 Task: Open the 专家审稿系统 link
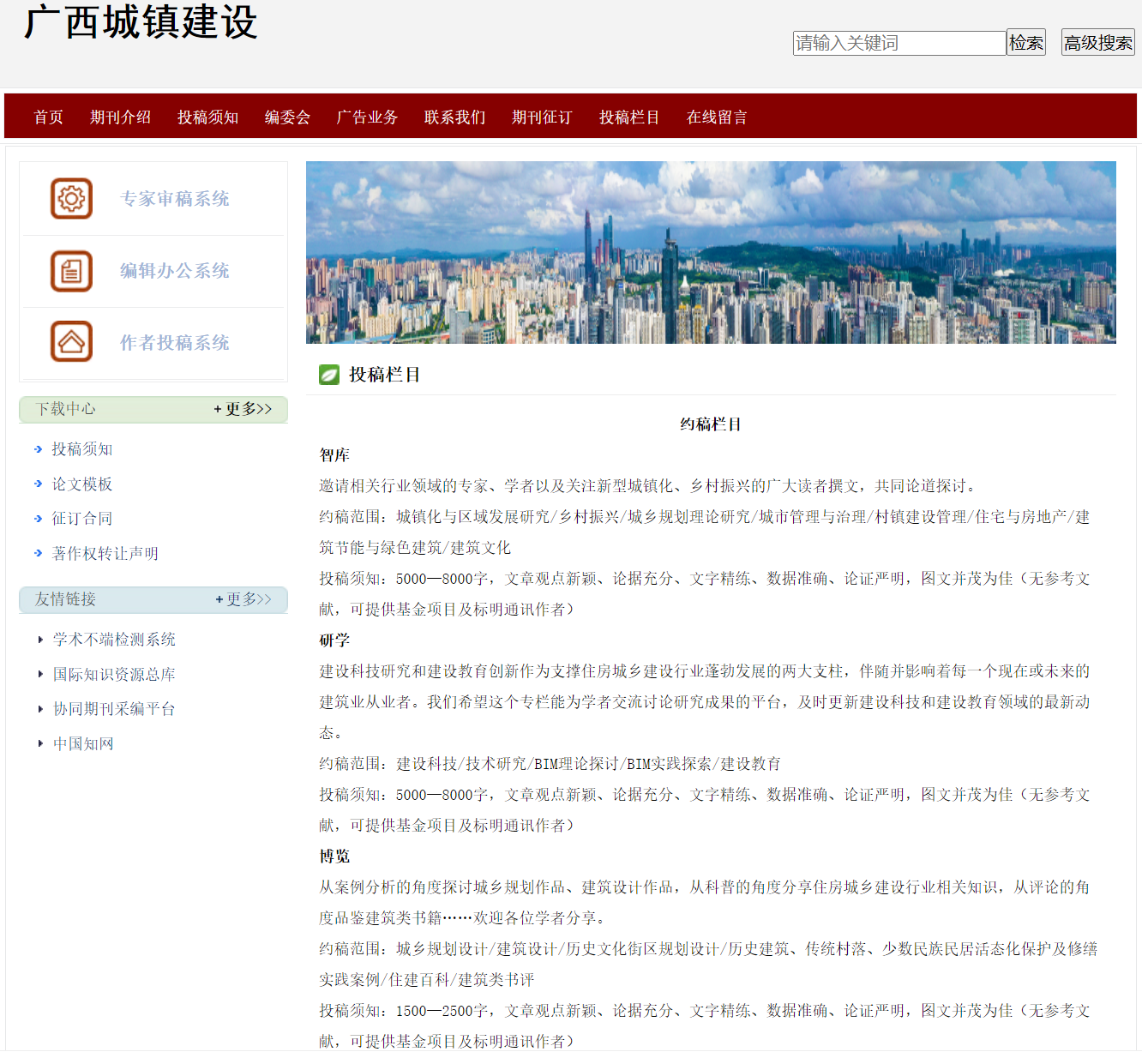(175, 199)
